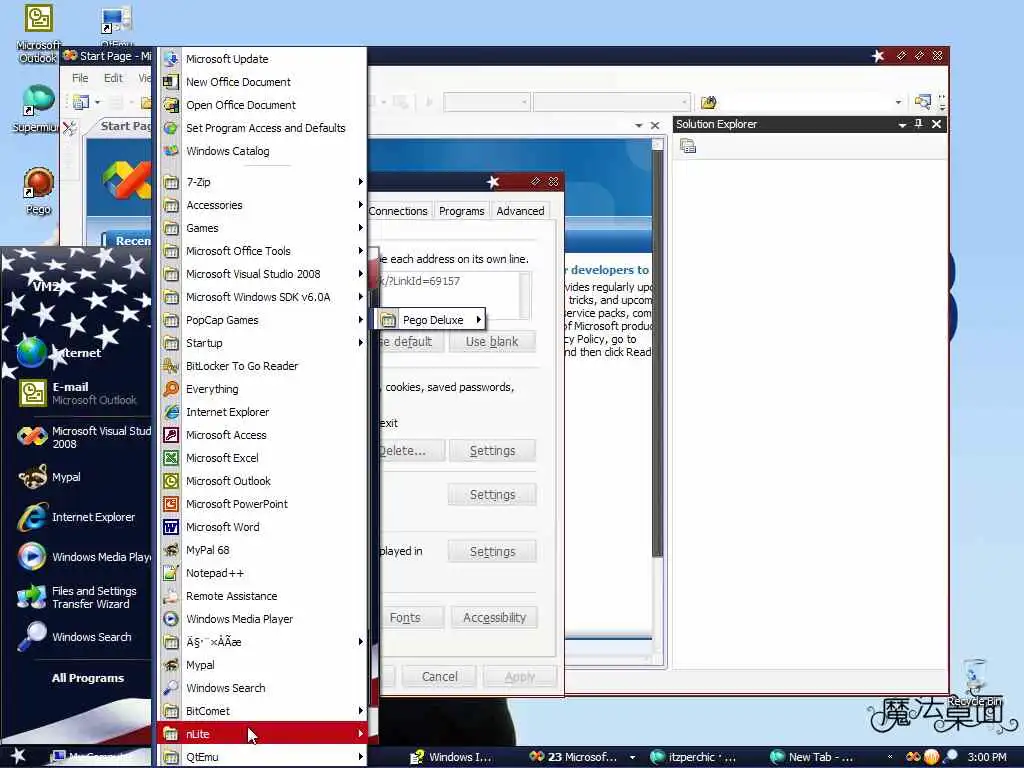
Task: Expand the Games folder
Action: (262, 228)
